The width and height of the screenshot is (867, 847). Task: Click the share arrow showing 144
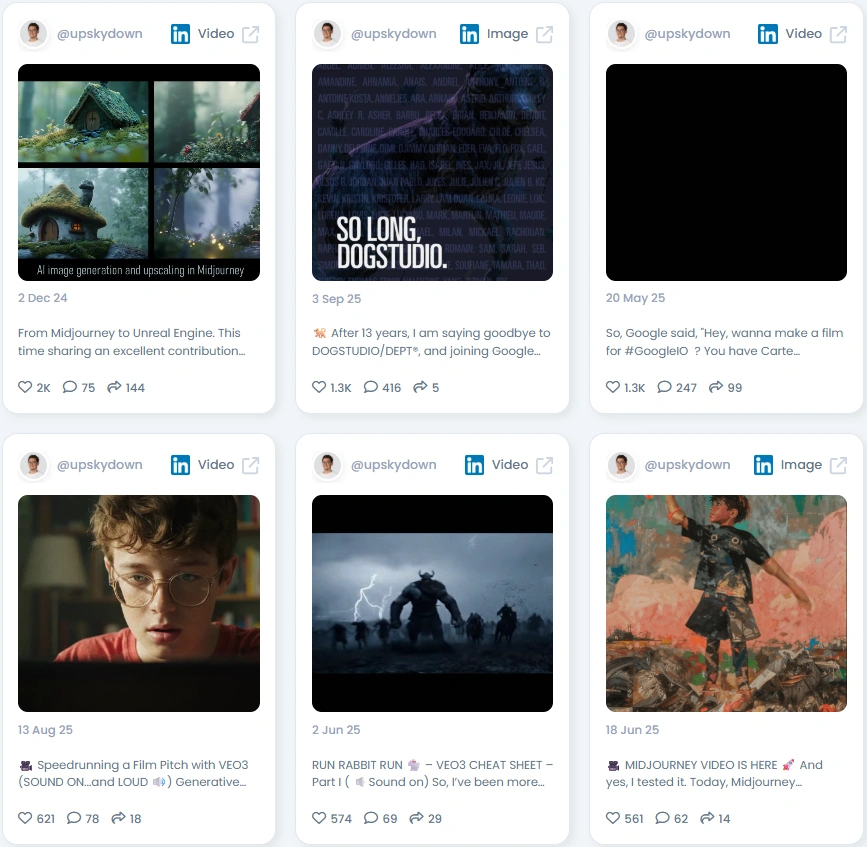[x=114, y=387]
